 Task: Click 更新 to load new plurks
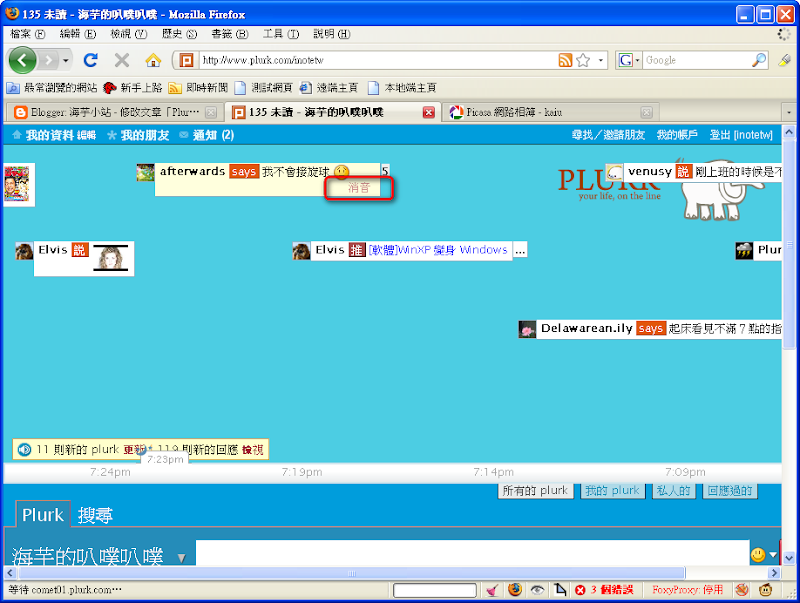click(134, 449)
